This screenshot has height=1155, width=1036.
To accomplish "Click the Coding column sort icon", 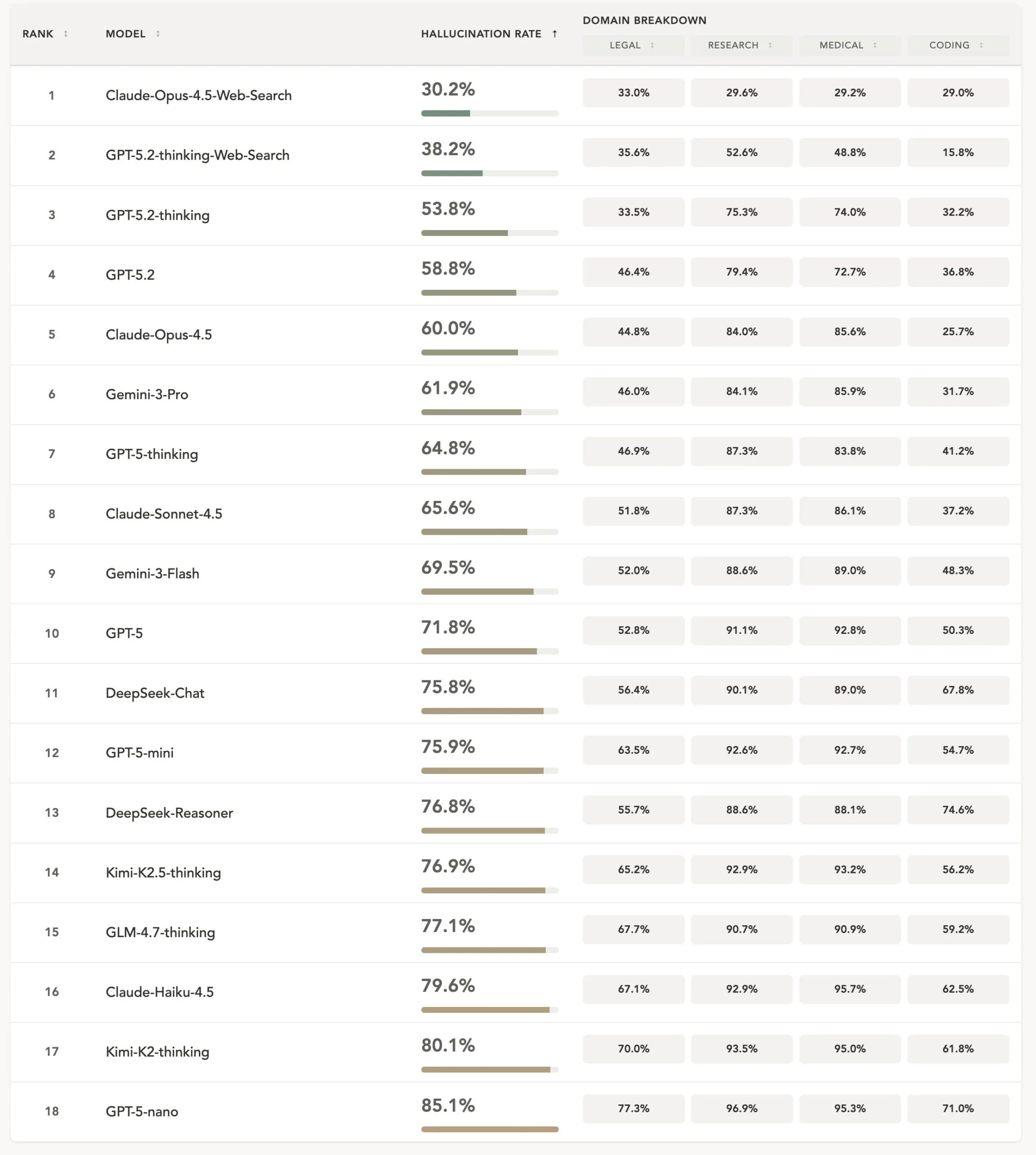I will coord(981,46).
